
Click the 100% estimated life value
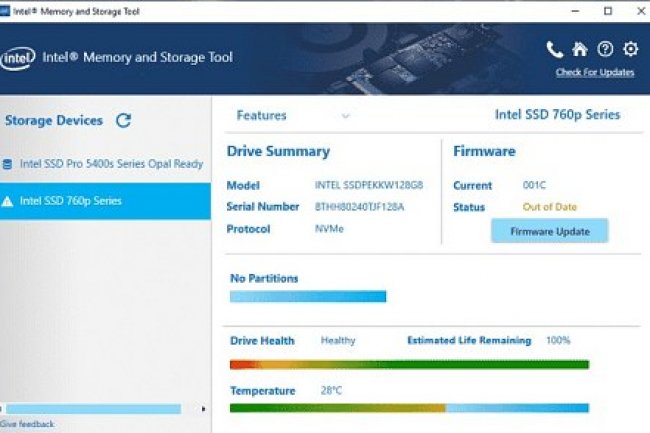click(x=558, y=341)
